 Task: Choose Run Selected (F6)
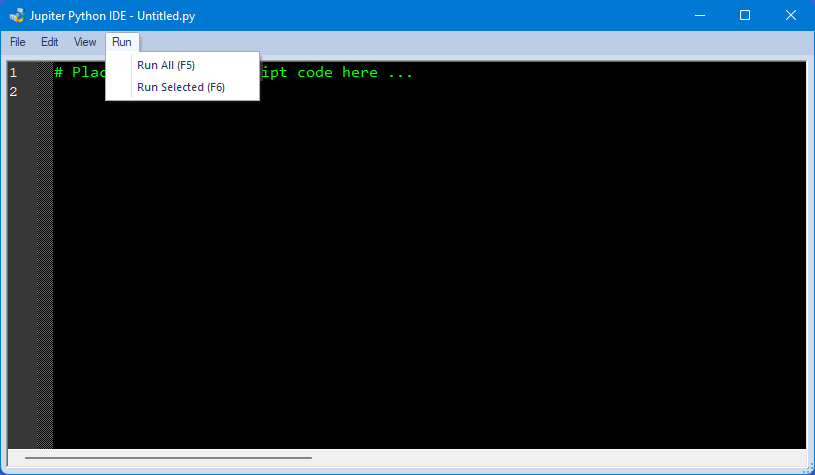180,87
